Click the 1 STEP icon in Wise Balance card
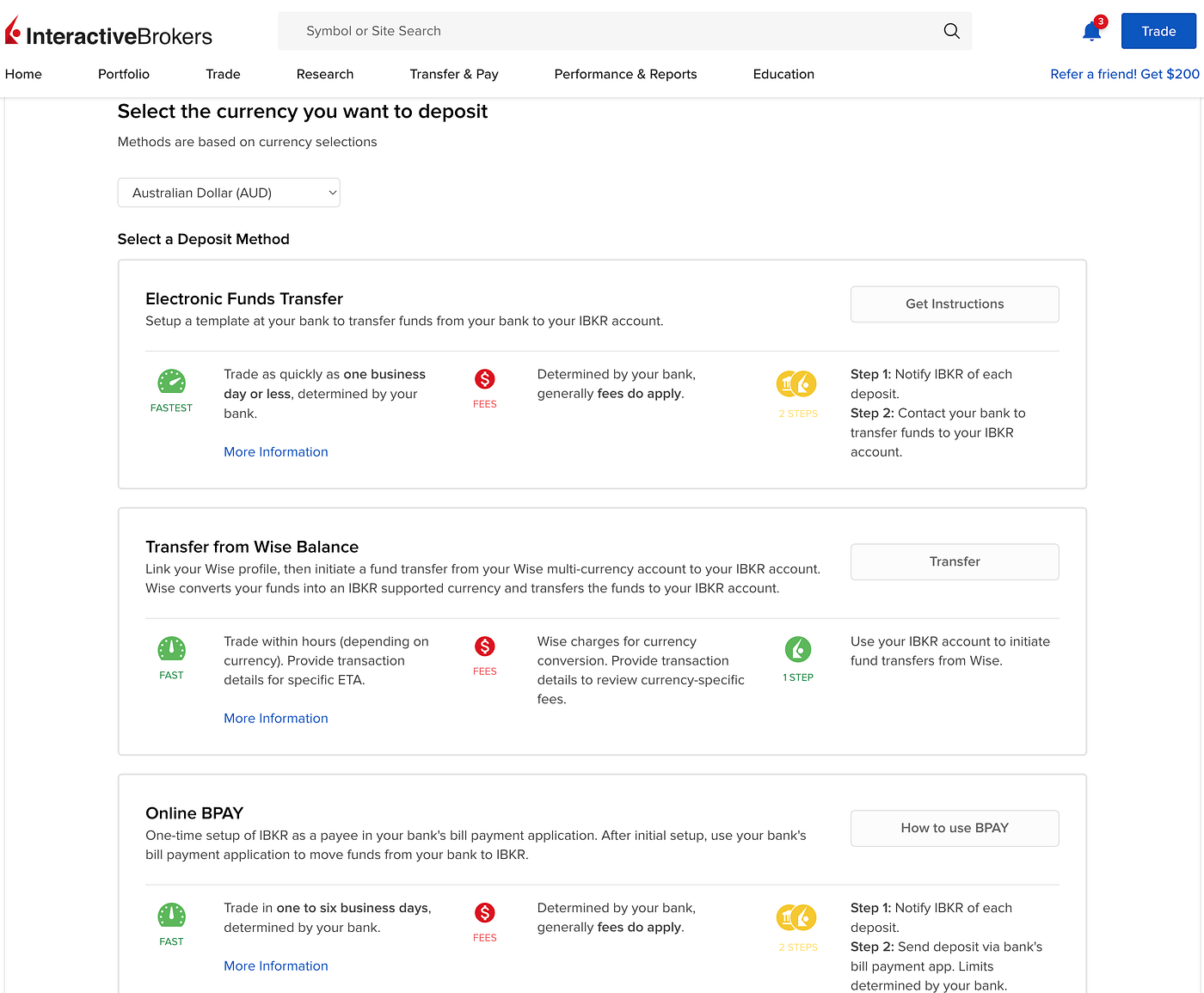 pos(798,650)
